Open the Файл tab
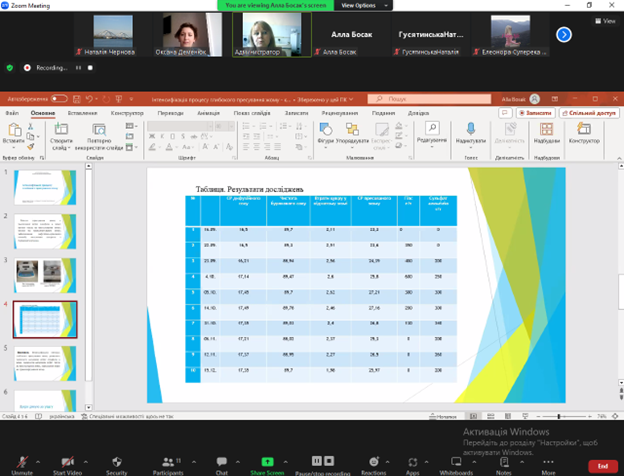624x476 pixels. (12, 113)
